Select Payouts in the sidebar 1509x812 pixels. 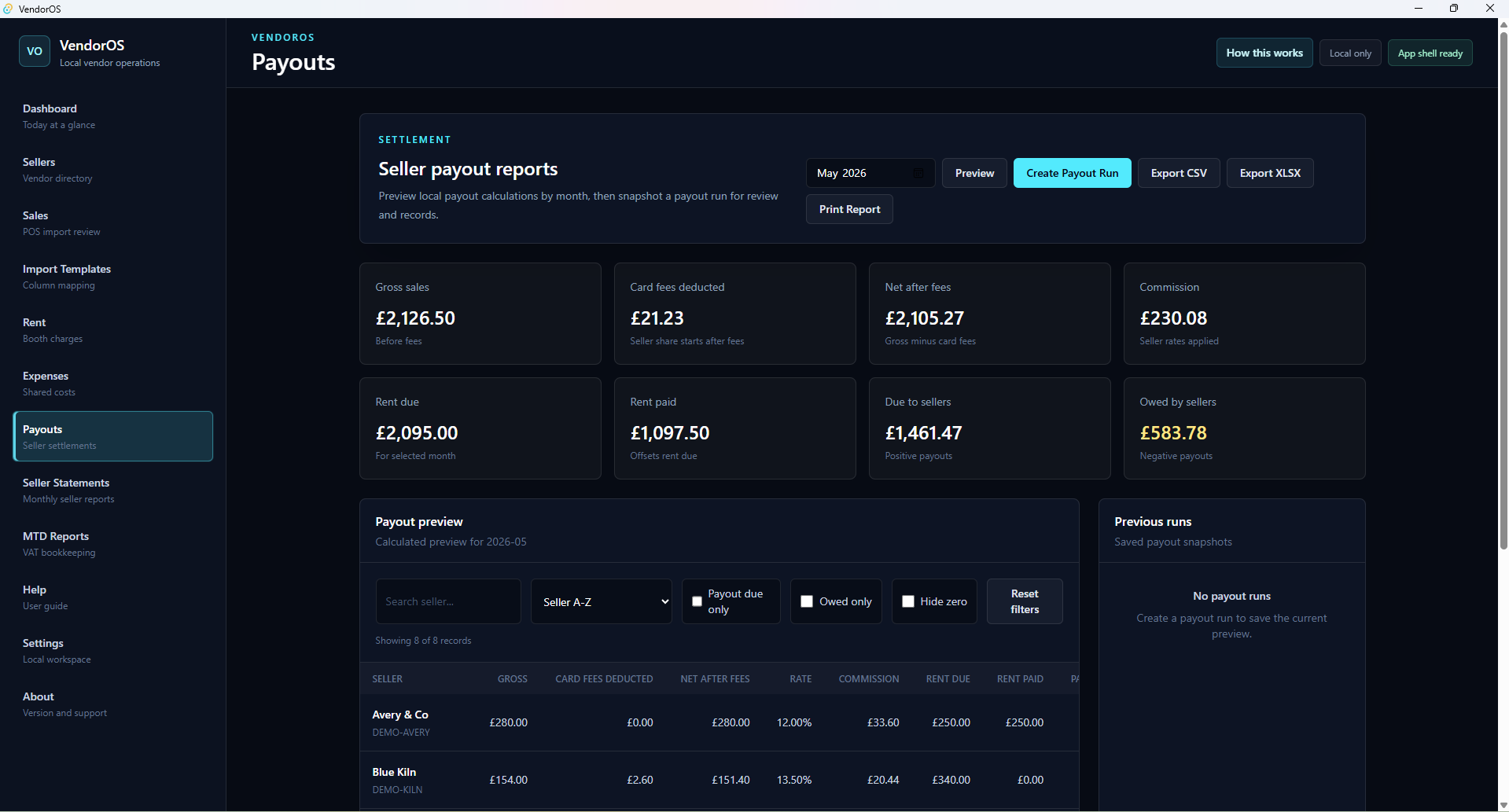[x=113, y=436]
